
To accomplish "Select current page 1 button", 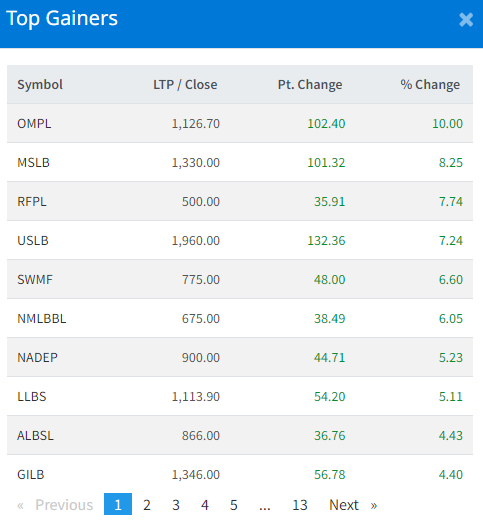I will (x=118, y=504).
